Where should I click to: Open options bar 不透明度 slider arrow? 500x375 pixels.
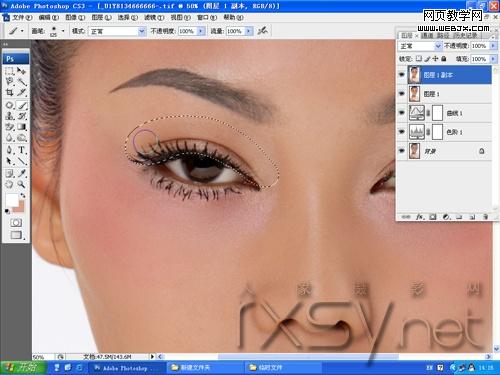(x=201, y=31)
